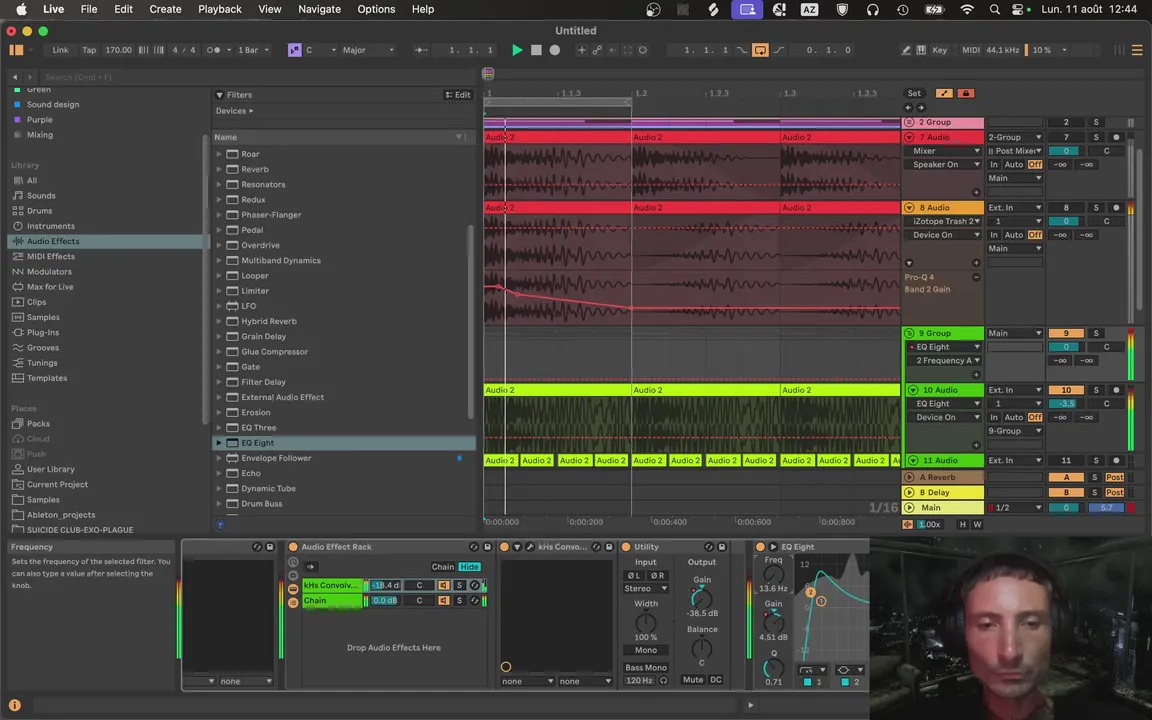This screenshot has height=720, width=1152.
Task: Toggle the metronome icon
Action: 214,50
